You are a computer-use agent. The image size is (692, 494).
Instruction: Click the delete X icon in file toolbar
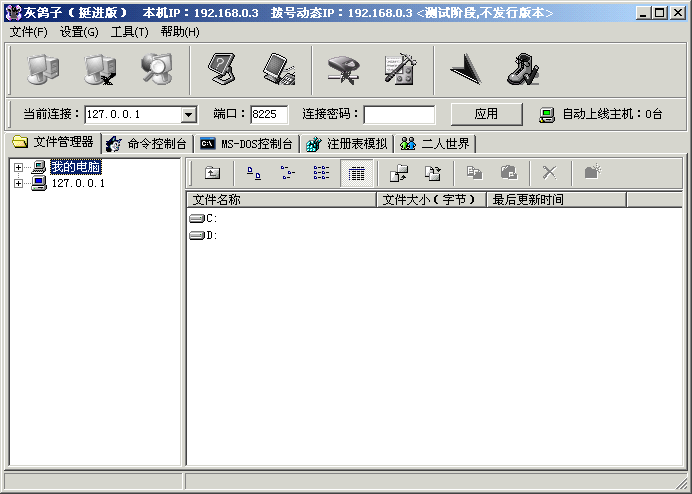coord(549,173)
